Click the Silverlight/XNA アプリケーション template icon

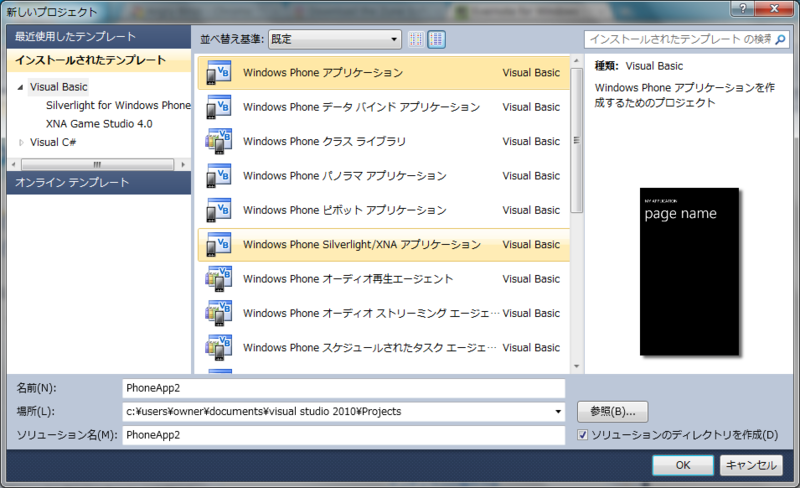point(218,244)
